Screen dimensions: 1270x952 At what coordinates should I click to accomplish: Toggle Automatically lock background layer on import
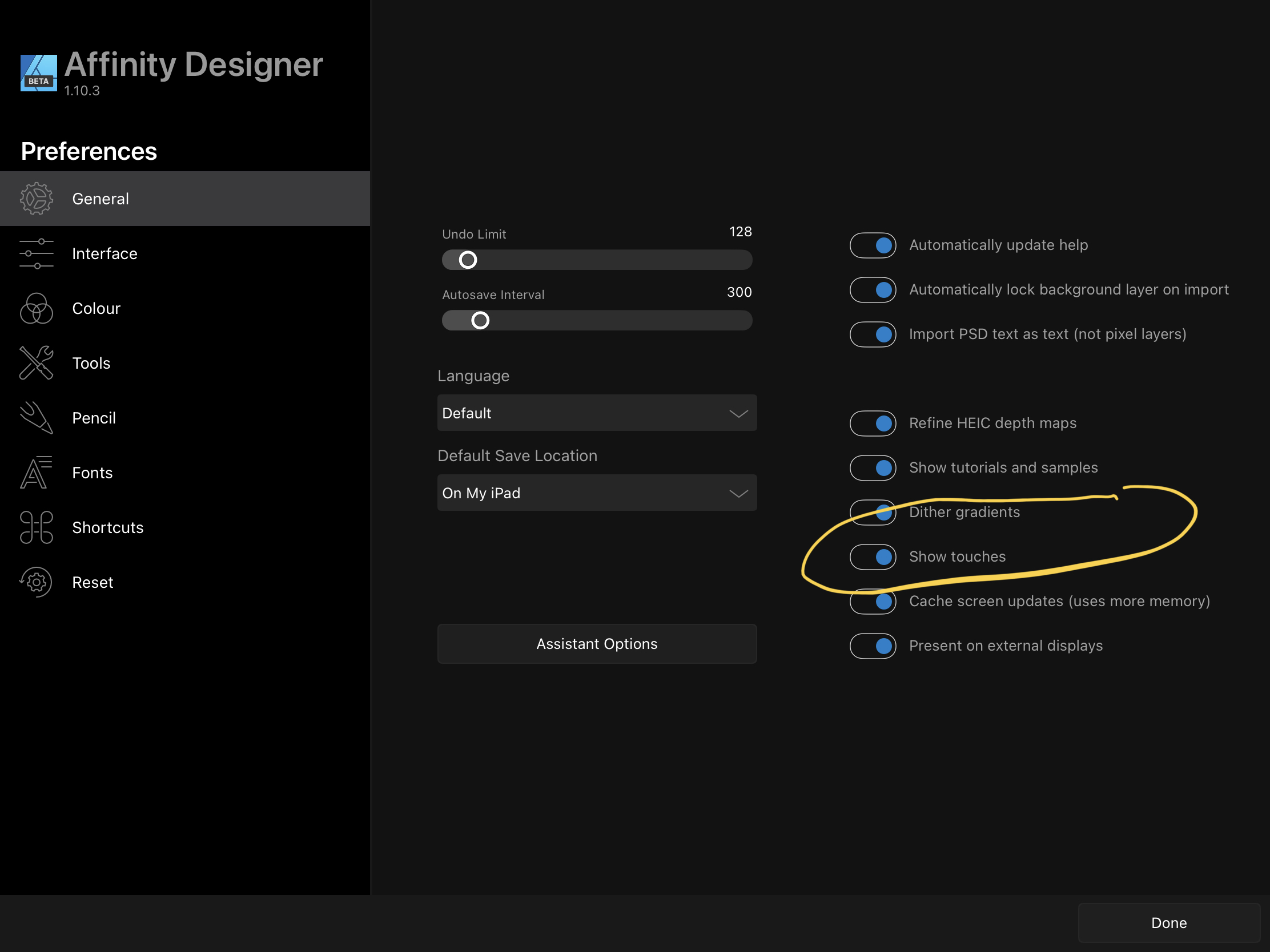pos(873,290)
